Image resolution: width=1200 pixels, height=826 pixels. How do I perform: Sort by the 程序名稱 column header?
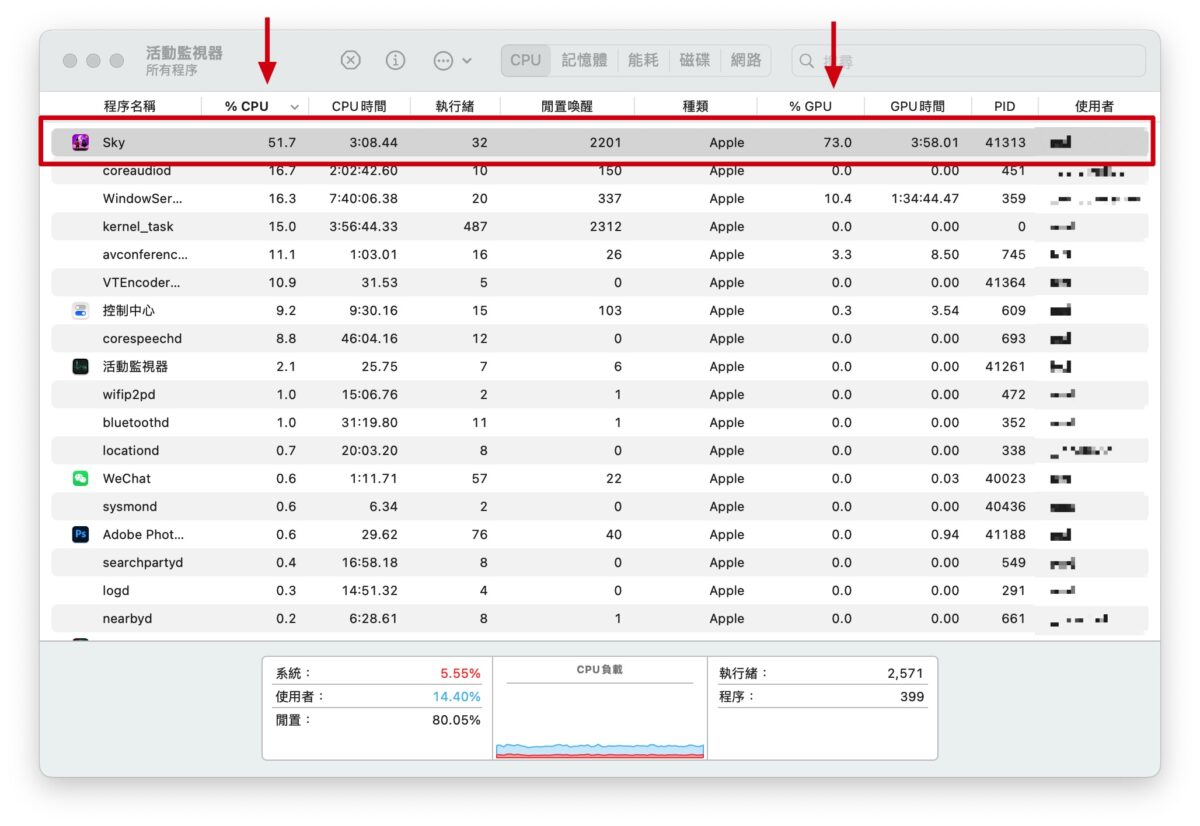(x=130, y=106)
